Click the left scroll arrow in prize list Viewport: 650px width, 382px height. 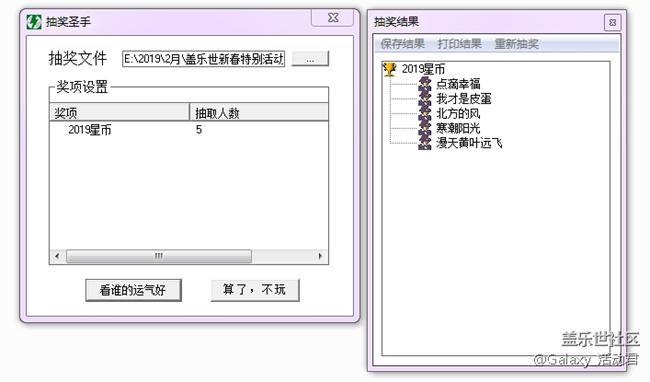click(57, 256)
